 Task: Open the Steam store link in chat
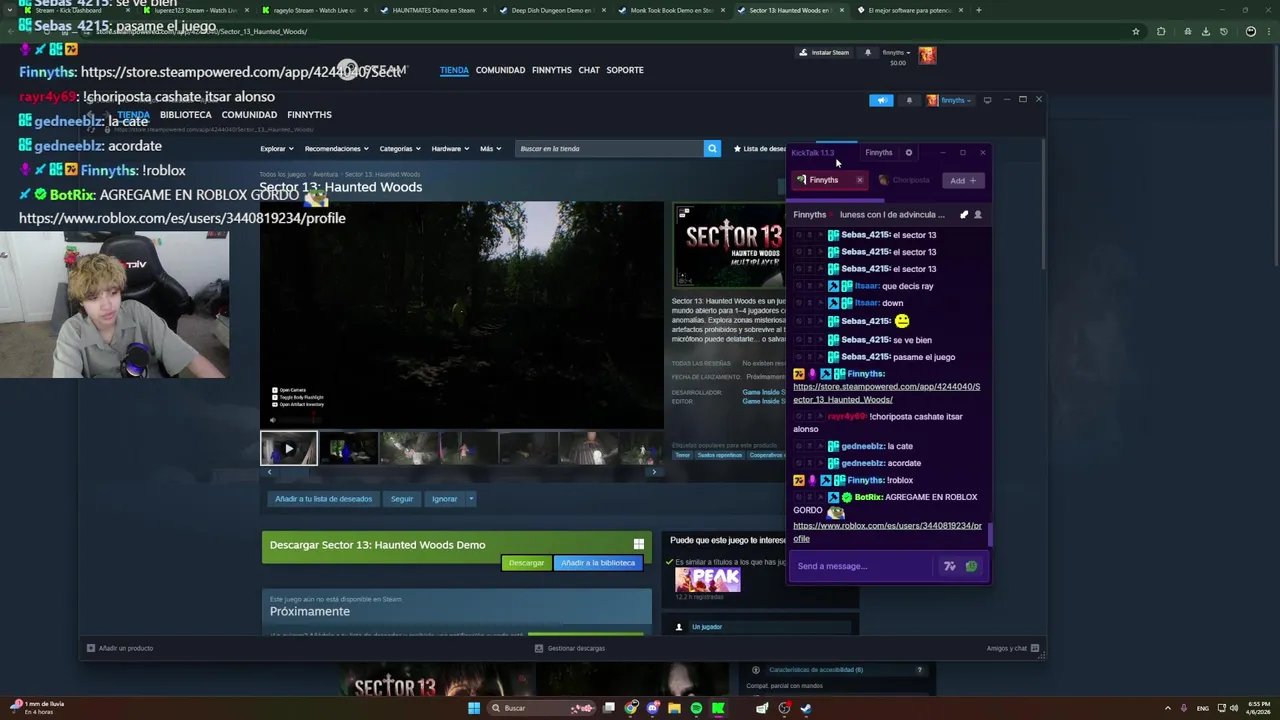(x=886, y=393)
